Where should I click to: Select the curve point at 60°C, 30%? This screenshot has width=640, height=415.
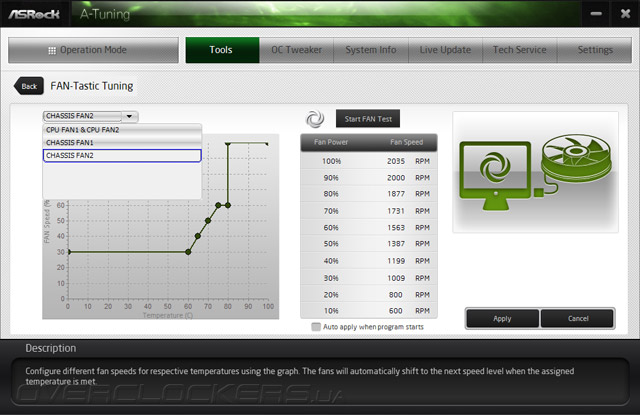pos(188,252)
